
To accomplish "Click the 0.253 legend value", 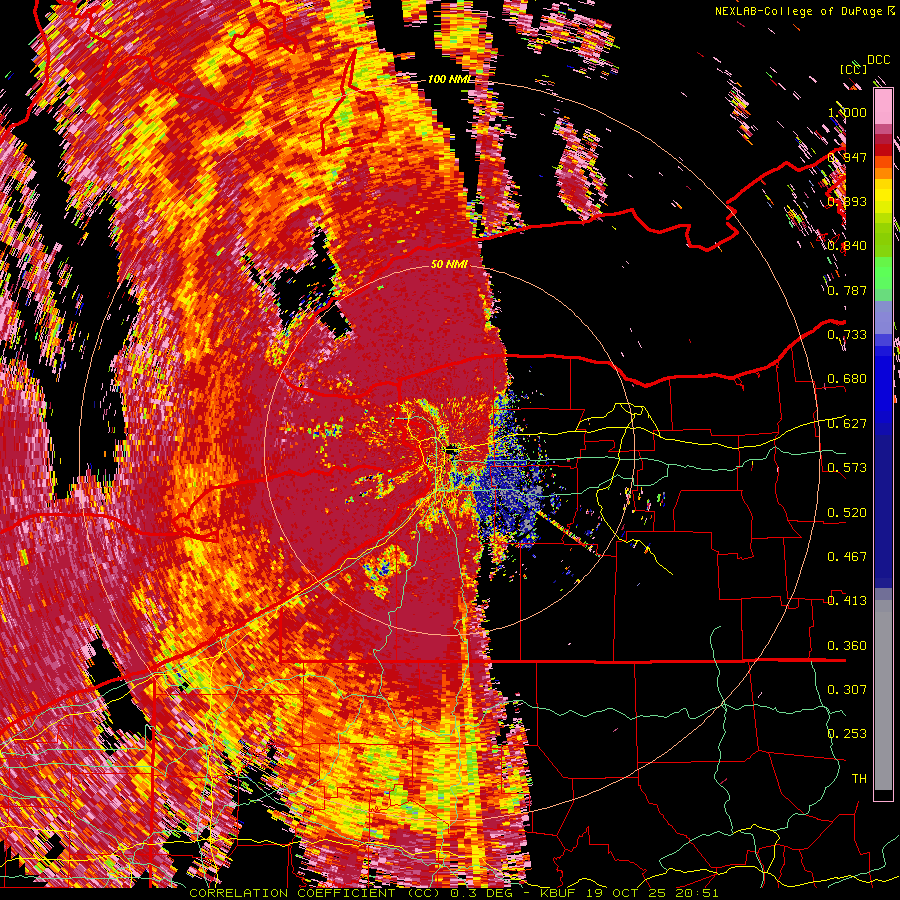I will [x=847, y=734].
